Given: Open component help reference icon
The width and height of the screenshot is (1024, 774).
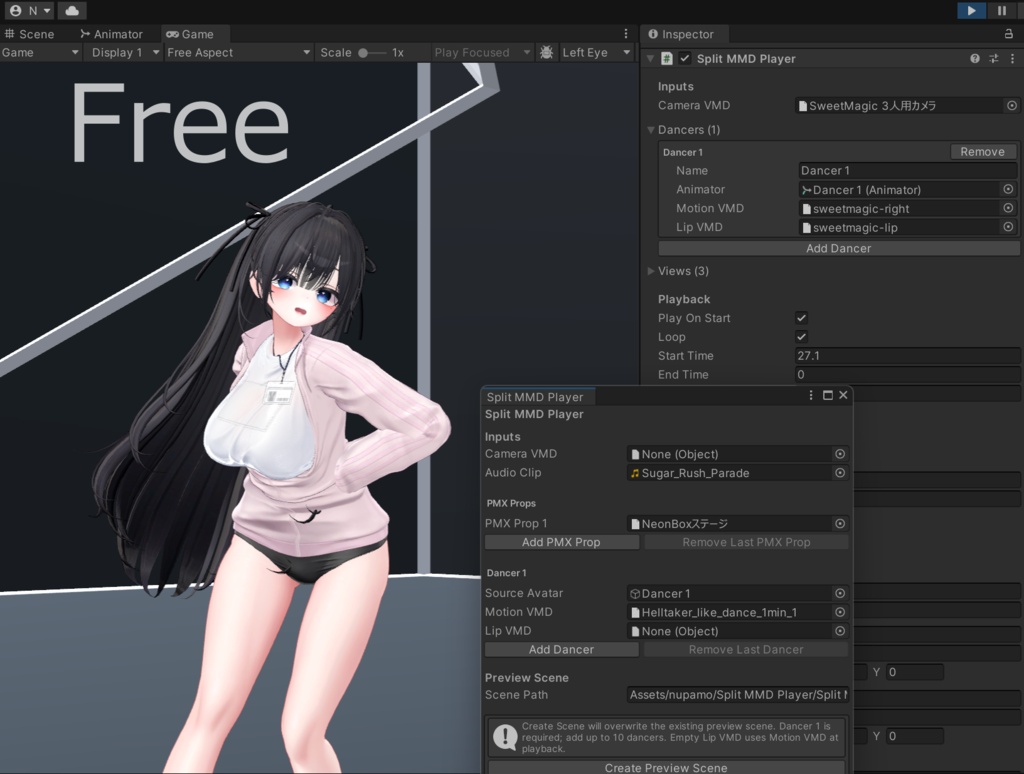Looking at the screenshot, I should 975,59.
